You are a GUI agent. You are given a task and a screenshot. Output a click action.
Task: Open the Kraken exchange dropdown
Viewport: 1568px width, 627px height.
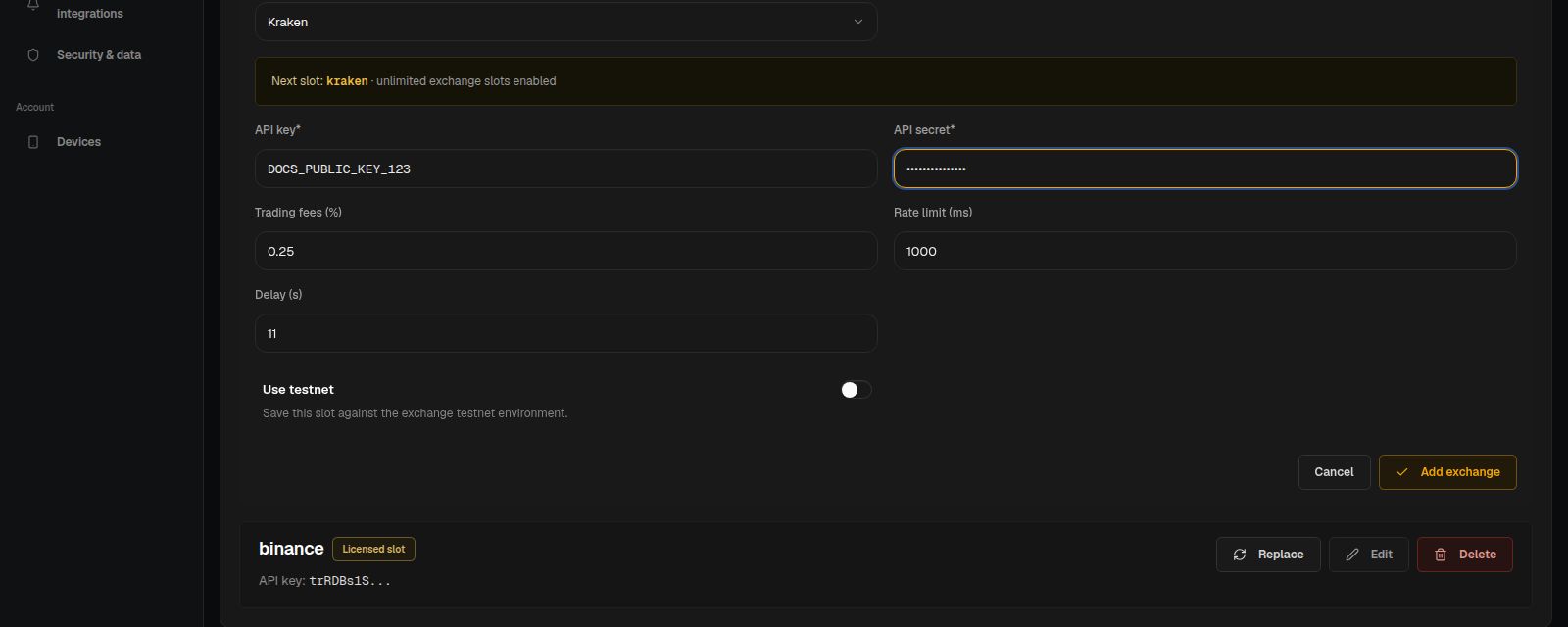coord(565,22)
